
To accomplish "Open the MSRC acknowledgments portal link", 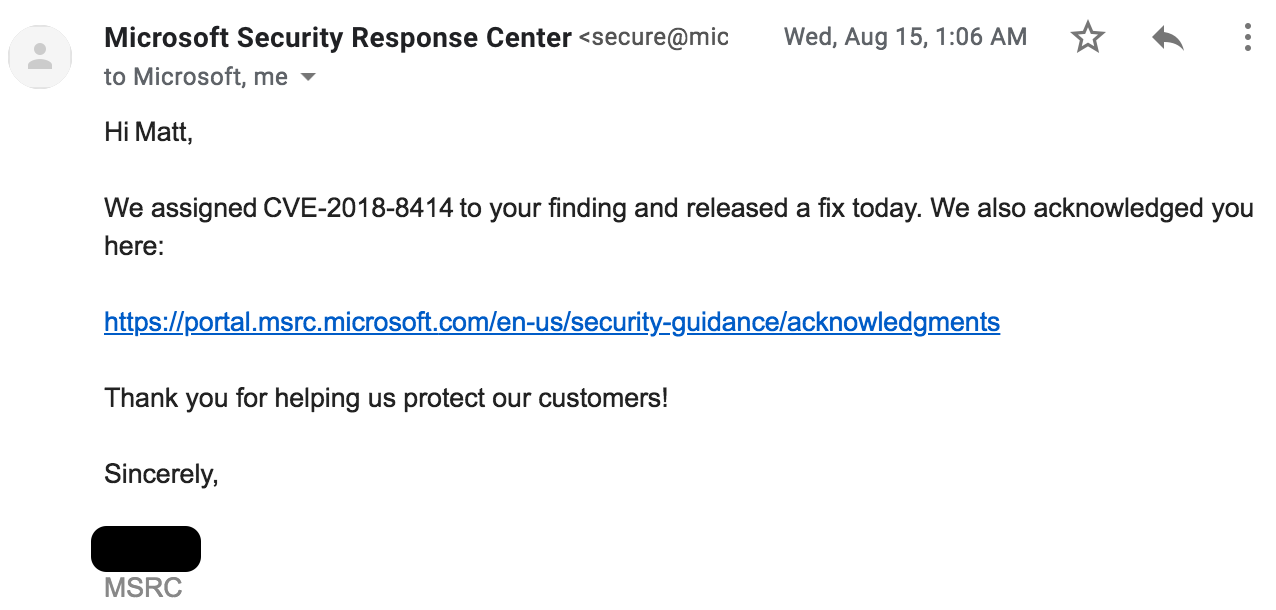I will 552,322.
